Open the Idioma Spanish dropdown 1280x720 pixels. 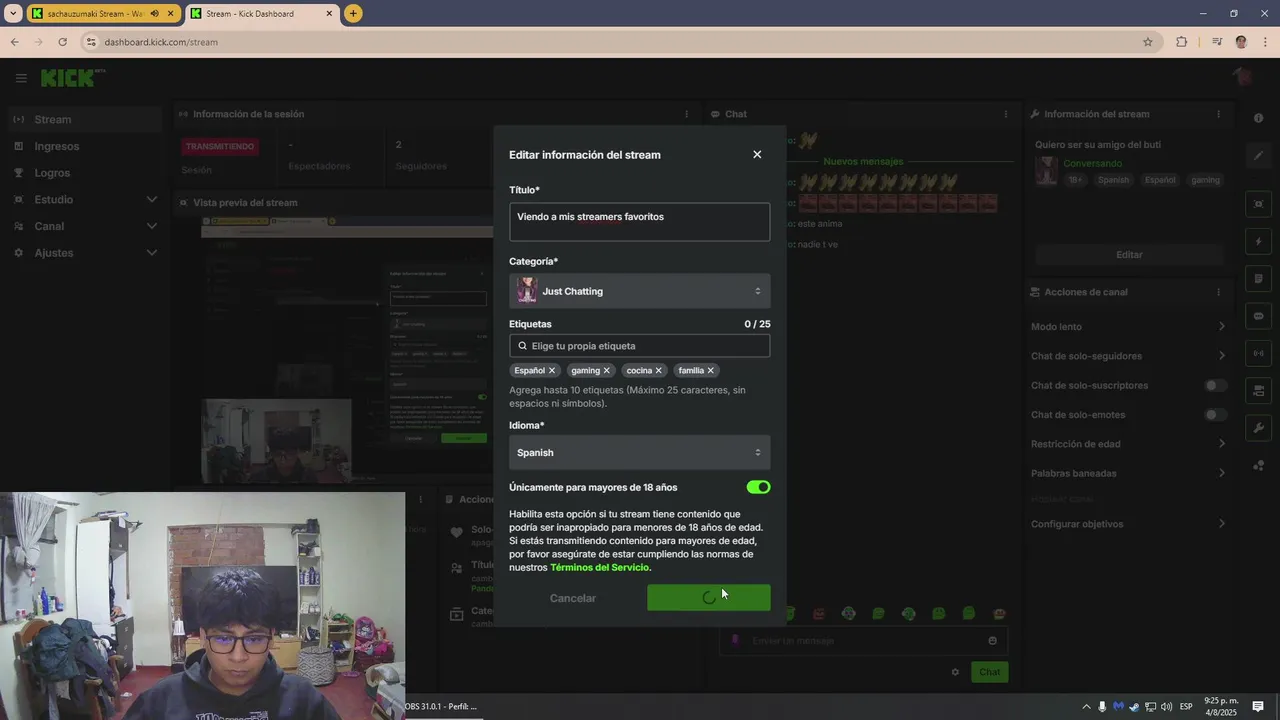[640, 452]
